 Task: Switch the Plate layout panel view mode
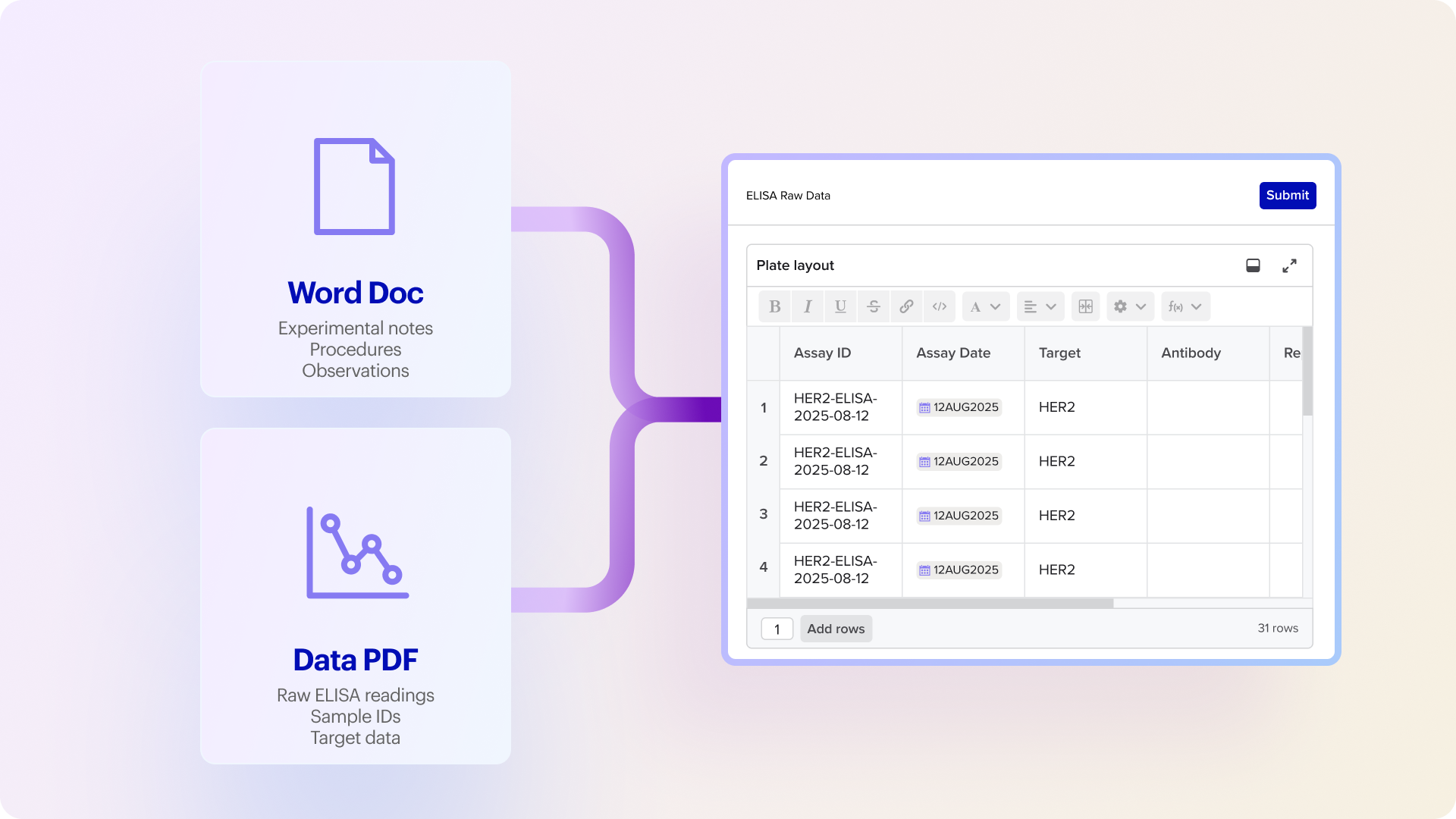point(1253,265)
